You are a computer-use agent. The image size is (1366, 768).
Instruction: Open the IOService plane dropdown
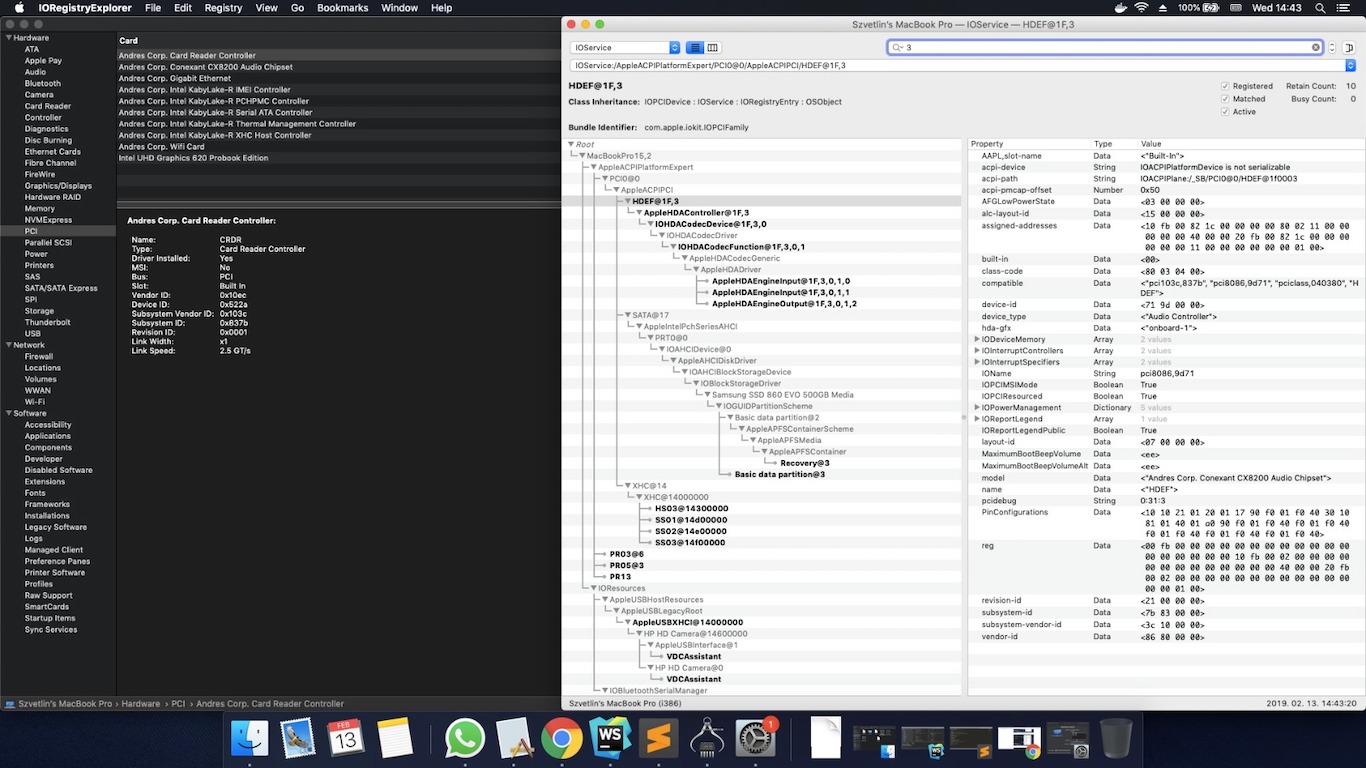[625, 47]
